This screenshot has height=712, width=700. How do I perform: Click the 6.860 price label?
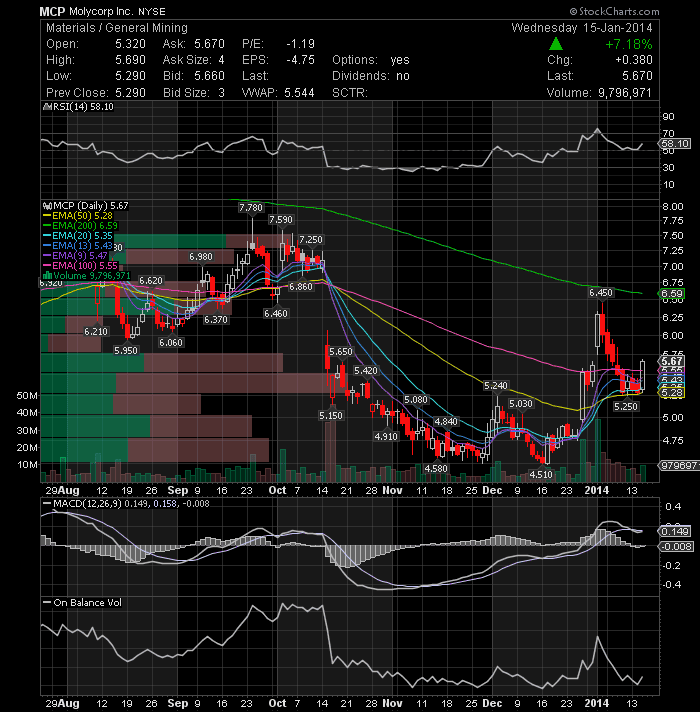point(301,287)
